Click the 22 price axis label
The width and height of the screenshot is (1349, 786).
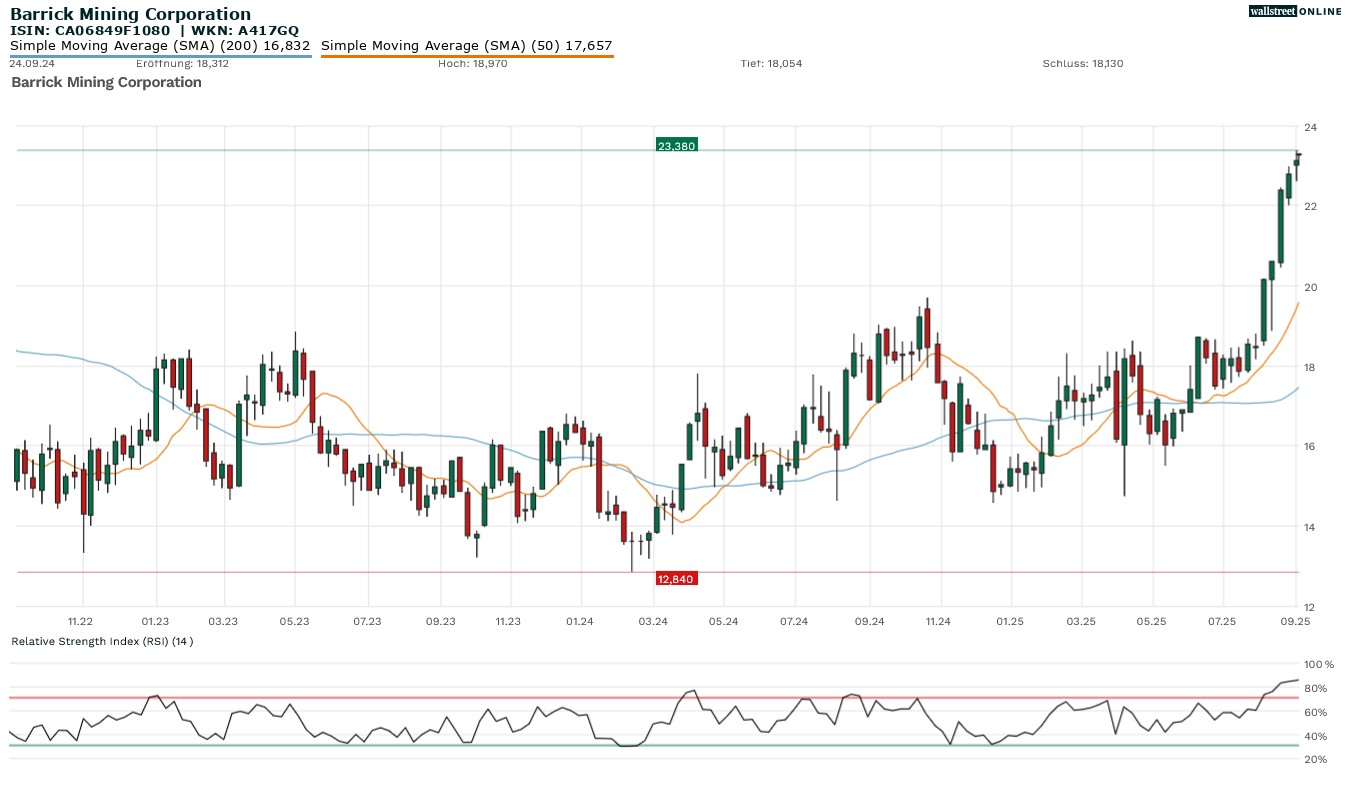click(x=1310, y=206)
